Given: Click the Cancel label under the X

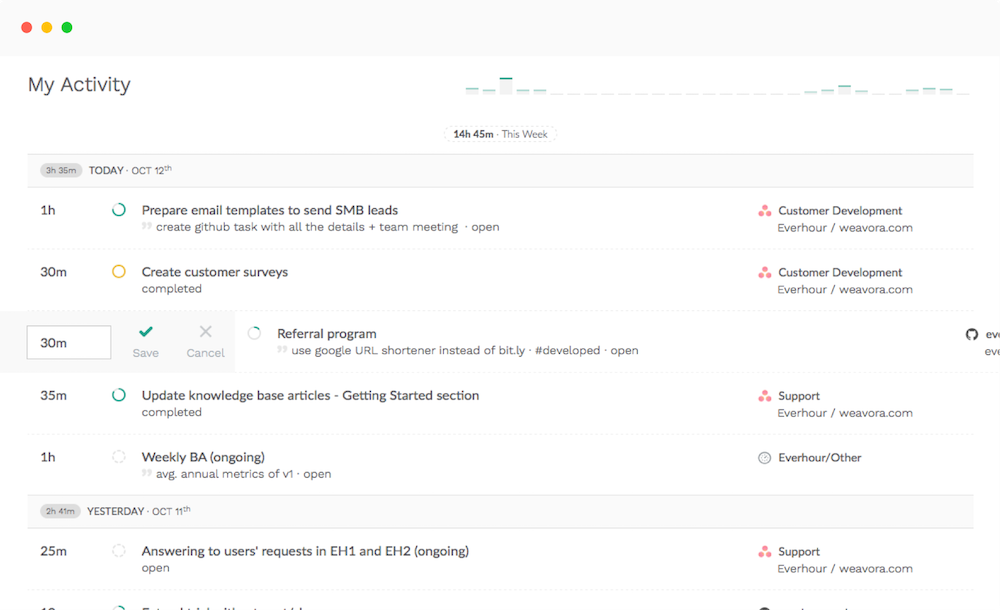Looking at the screenshot, I should [x=205, y=353].
